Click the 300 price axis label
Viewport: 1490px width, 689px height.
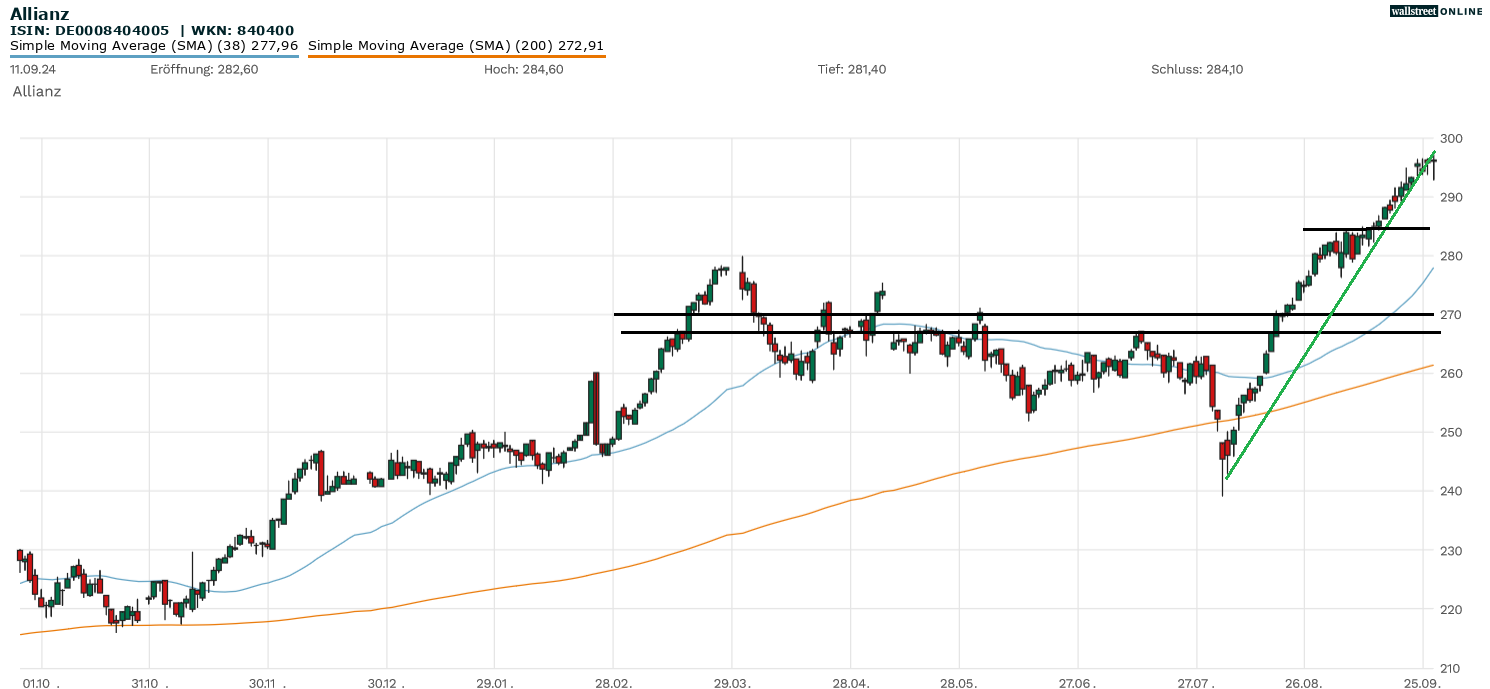[x=1450, y=138]
